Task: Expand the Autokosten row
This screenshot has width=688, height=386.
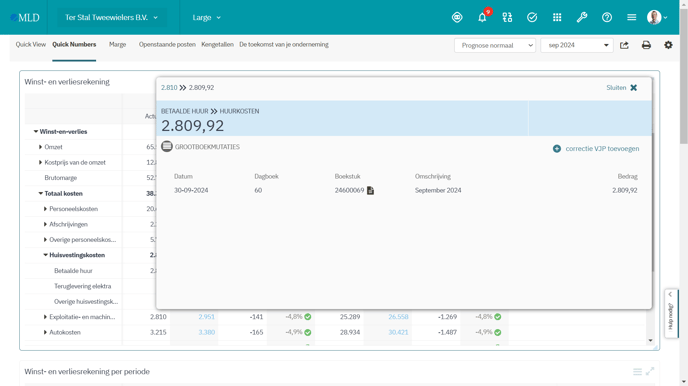Action: pyautogui.click(x=45, y=332)
